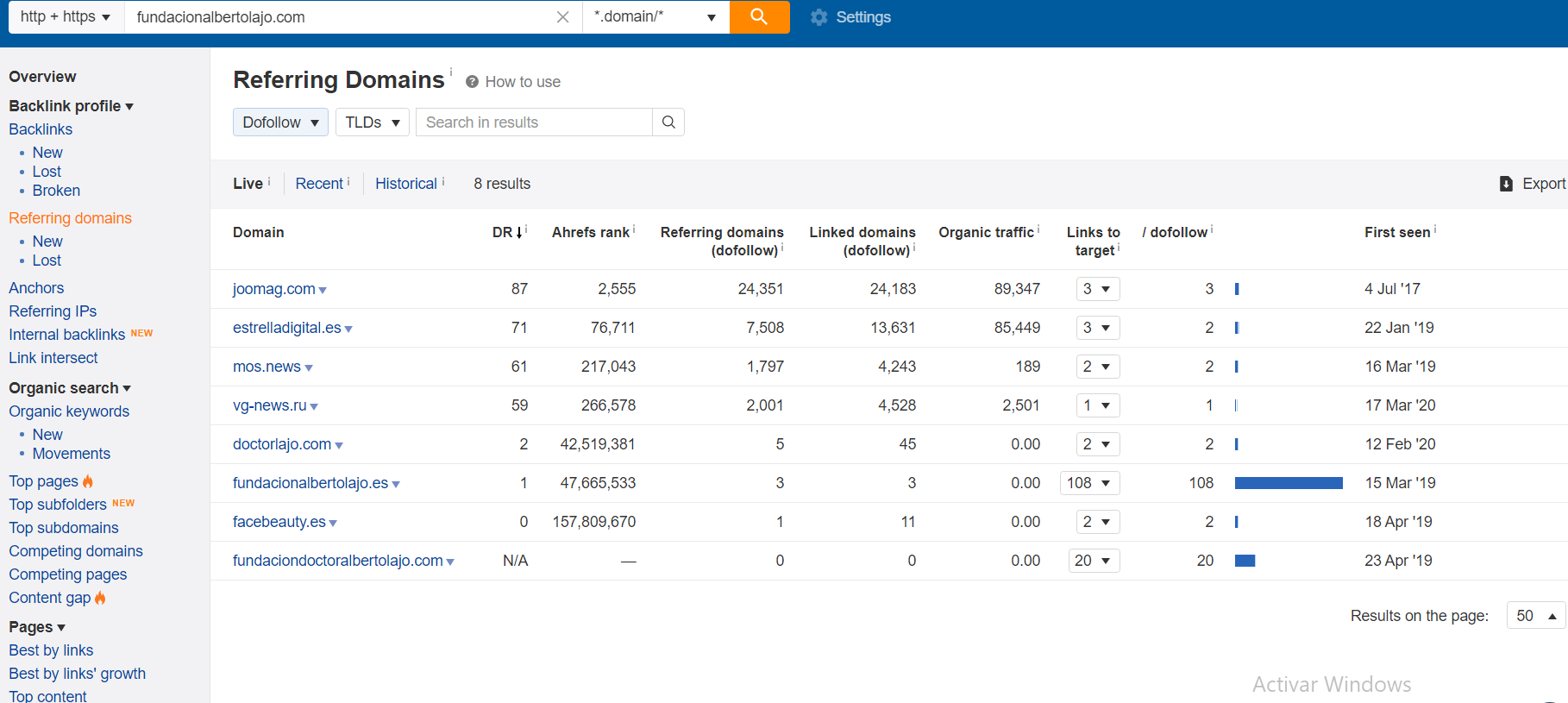Open Organic keywords in the sidebar

69,411
